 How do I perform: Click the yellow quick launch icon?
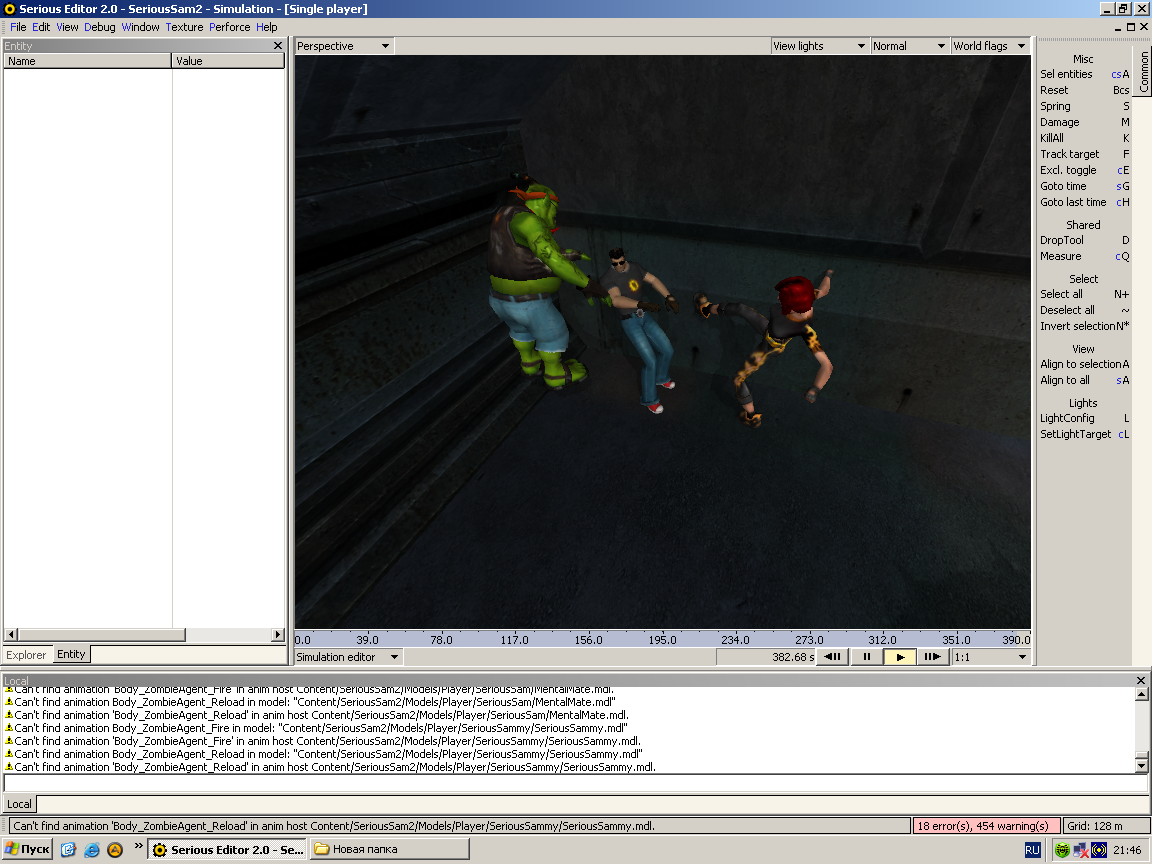point(115,849)
